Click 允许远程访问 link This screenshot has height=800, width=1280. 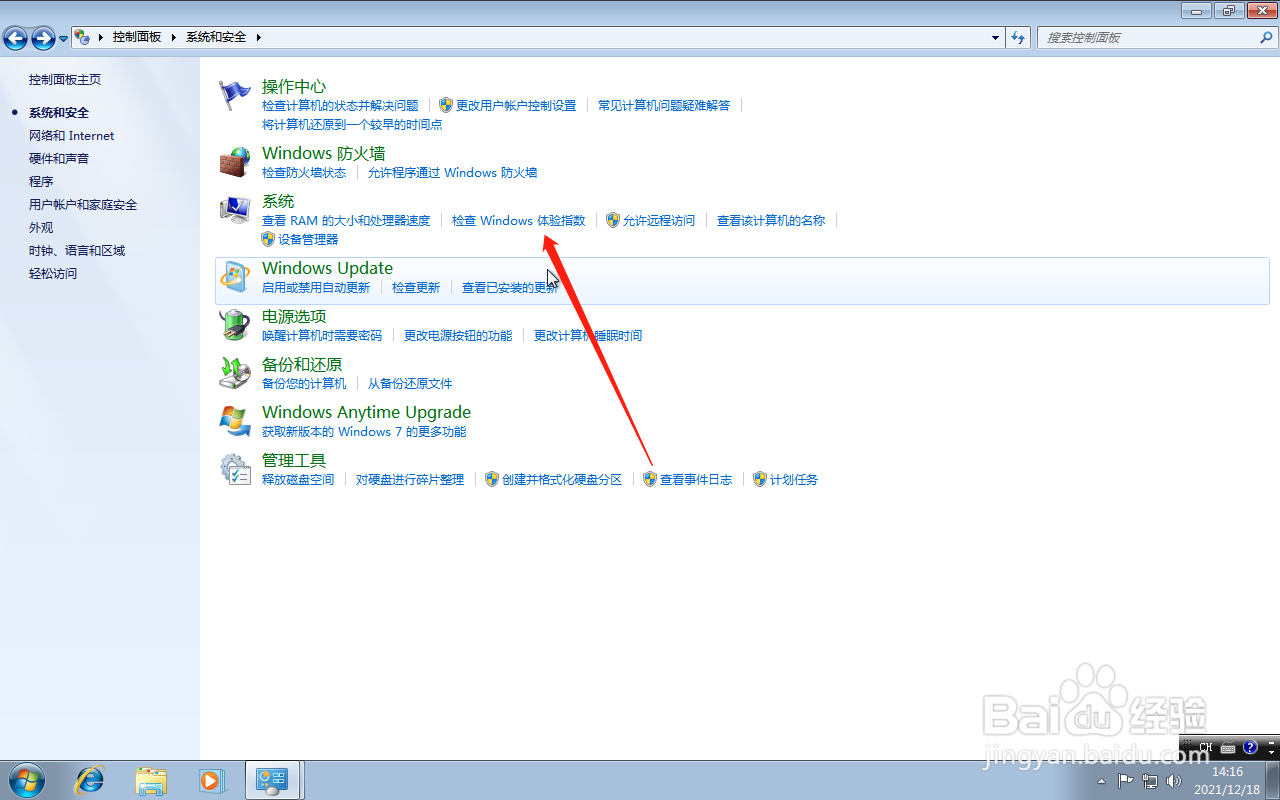[x=659, y=220]
